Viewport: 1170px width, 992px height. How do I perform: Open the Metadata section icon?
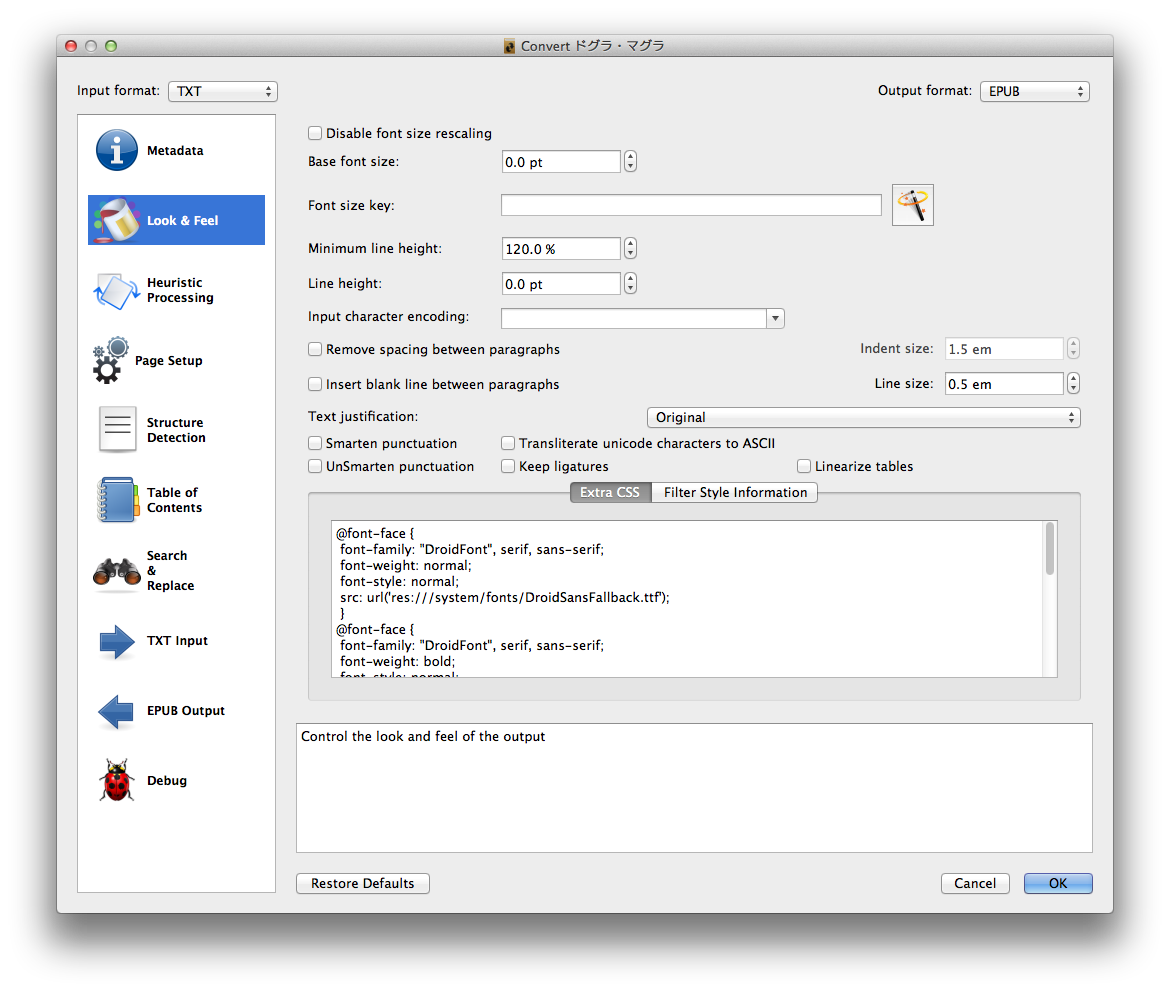pos(116,150)
